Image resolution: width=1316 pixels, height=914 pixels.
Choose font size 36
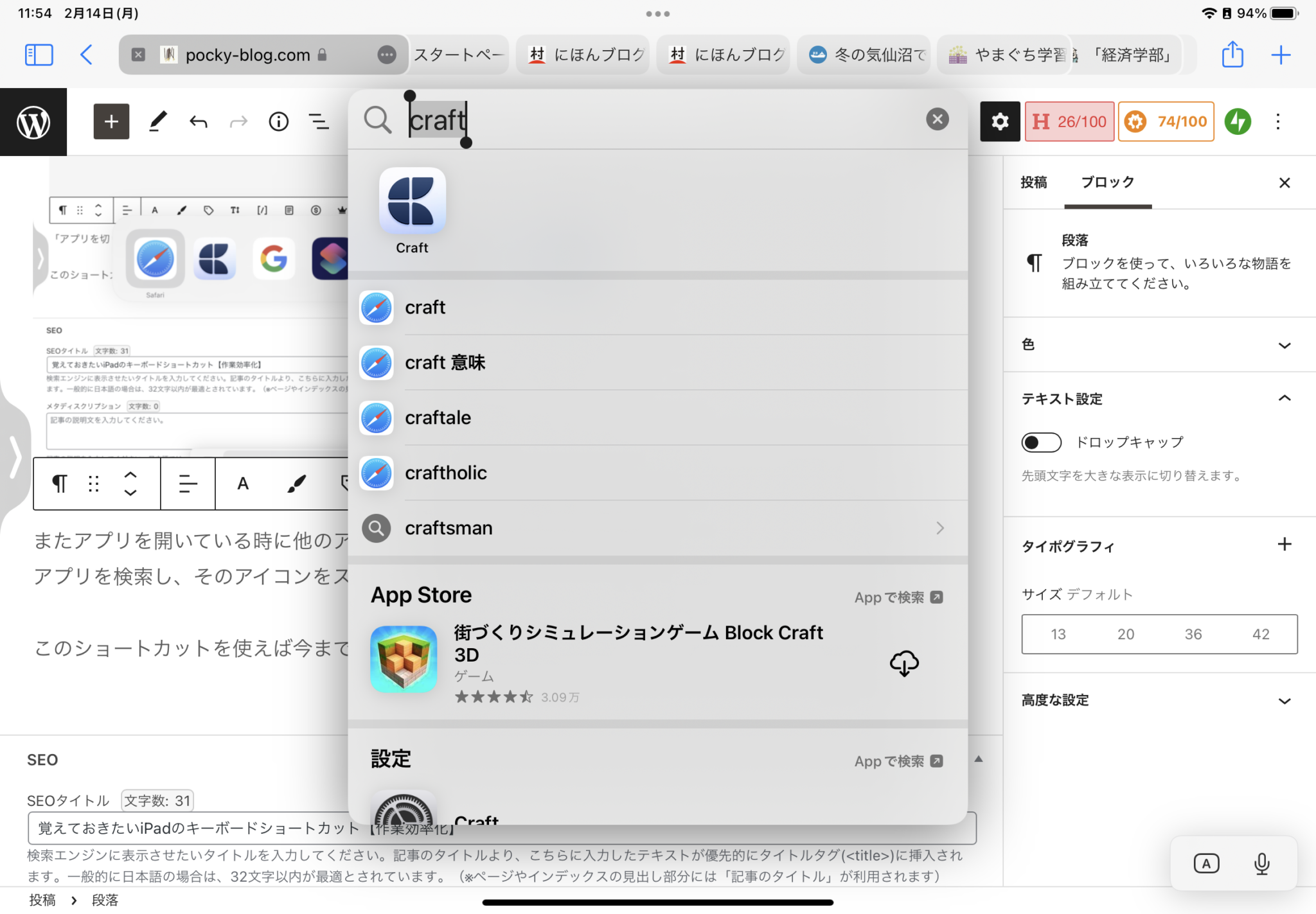(x=1193, y=634)
